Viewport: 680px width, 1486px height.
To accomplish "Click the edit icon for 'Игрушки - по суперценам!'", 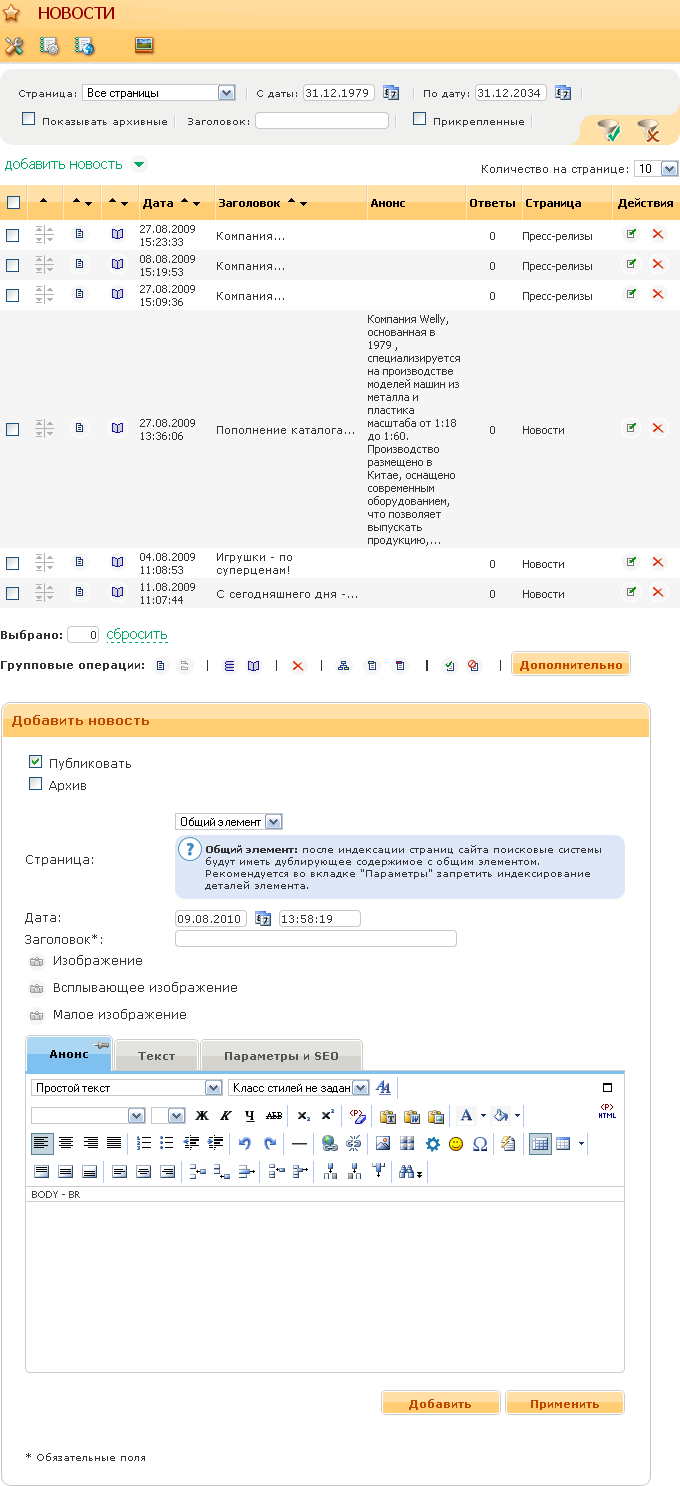I will pyautogui.click(x=631, y=563).
